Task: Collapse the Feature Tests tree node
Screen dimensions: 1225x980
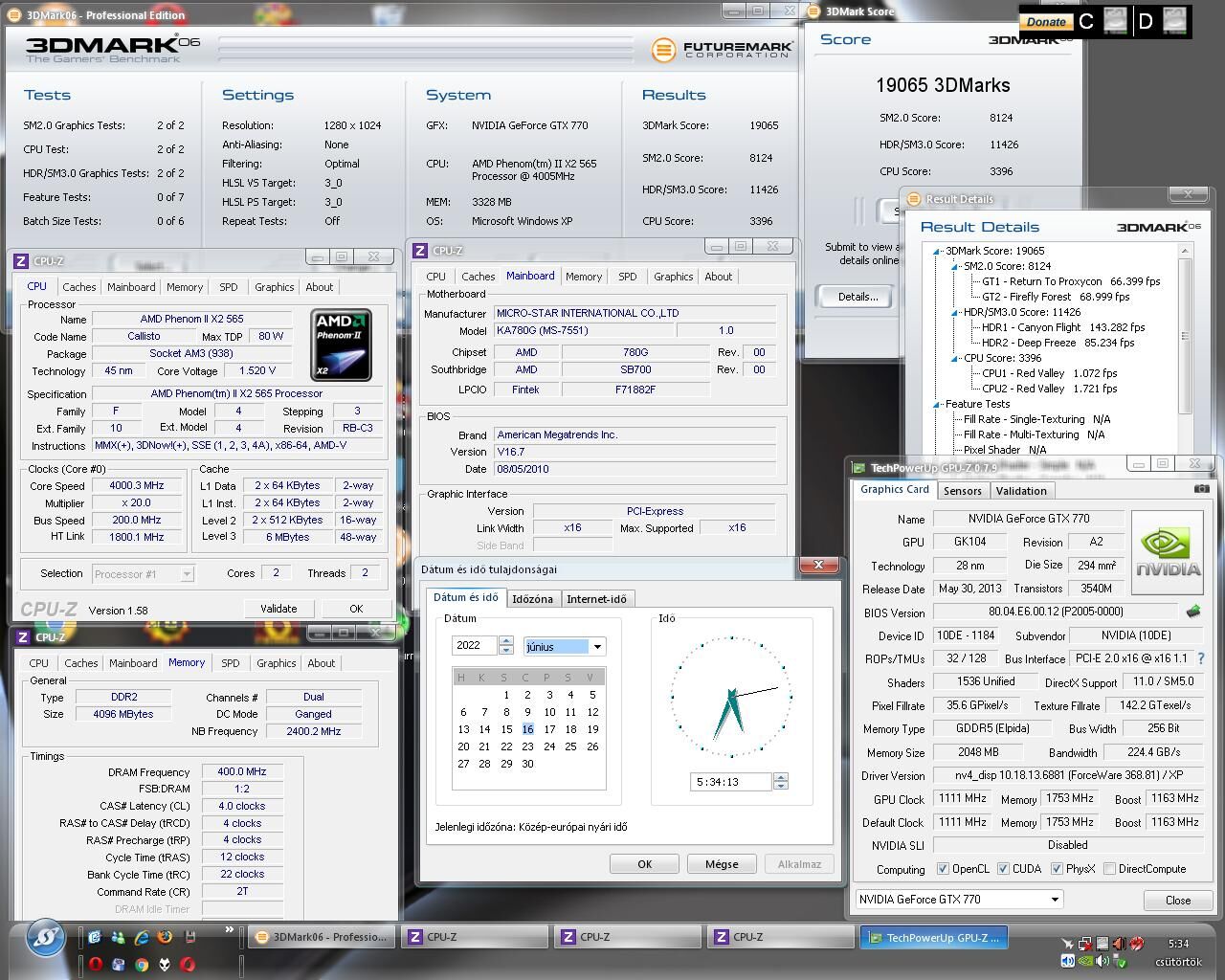Action: tap(938, 404)
